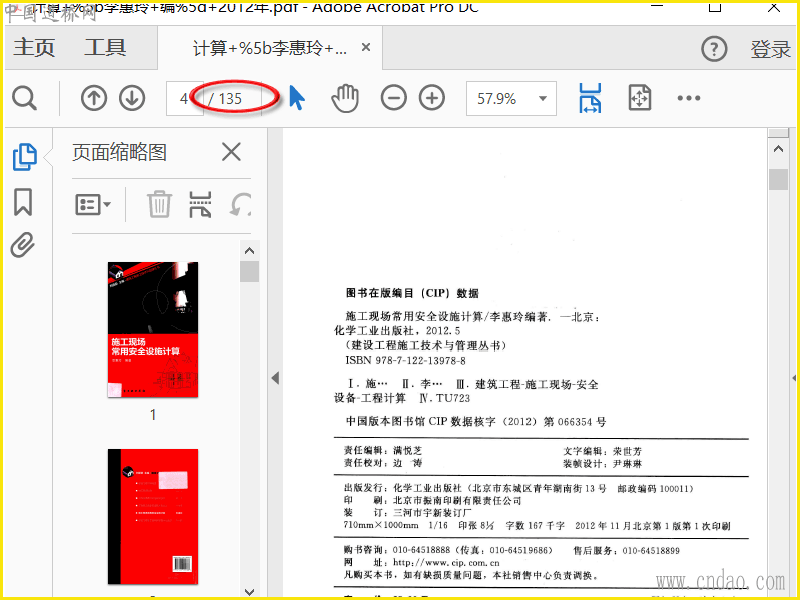The image size is (800, 600).
Task: Select page 1 thumbnail
Action: pyautogui.click(x=153, y=330)
